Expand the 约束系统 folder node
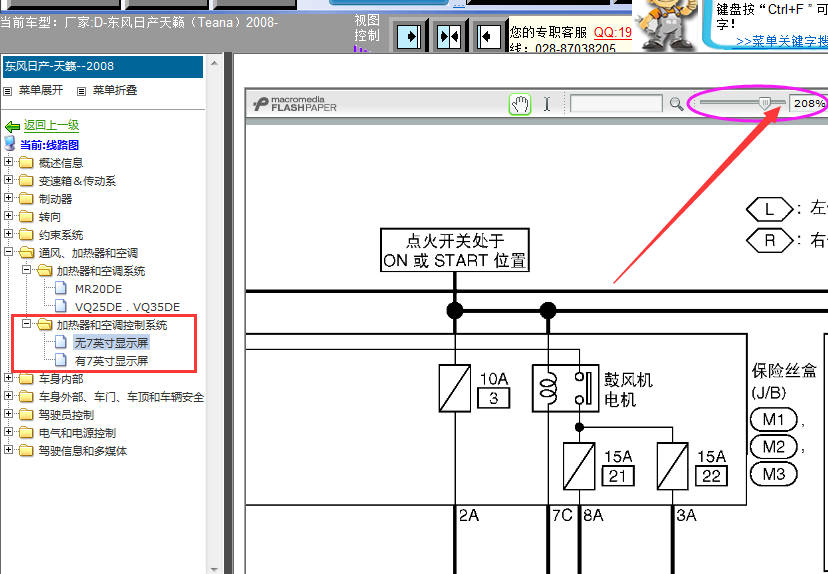This screenshot has width=828, height=574. pyautogui.click(x=8, y=233)
